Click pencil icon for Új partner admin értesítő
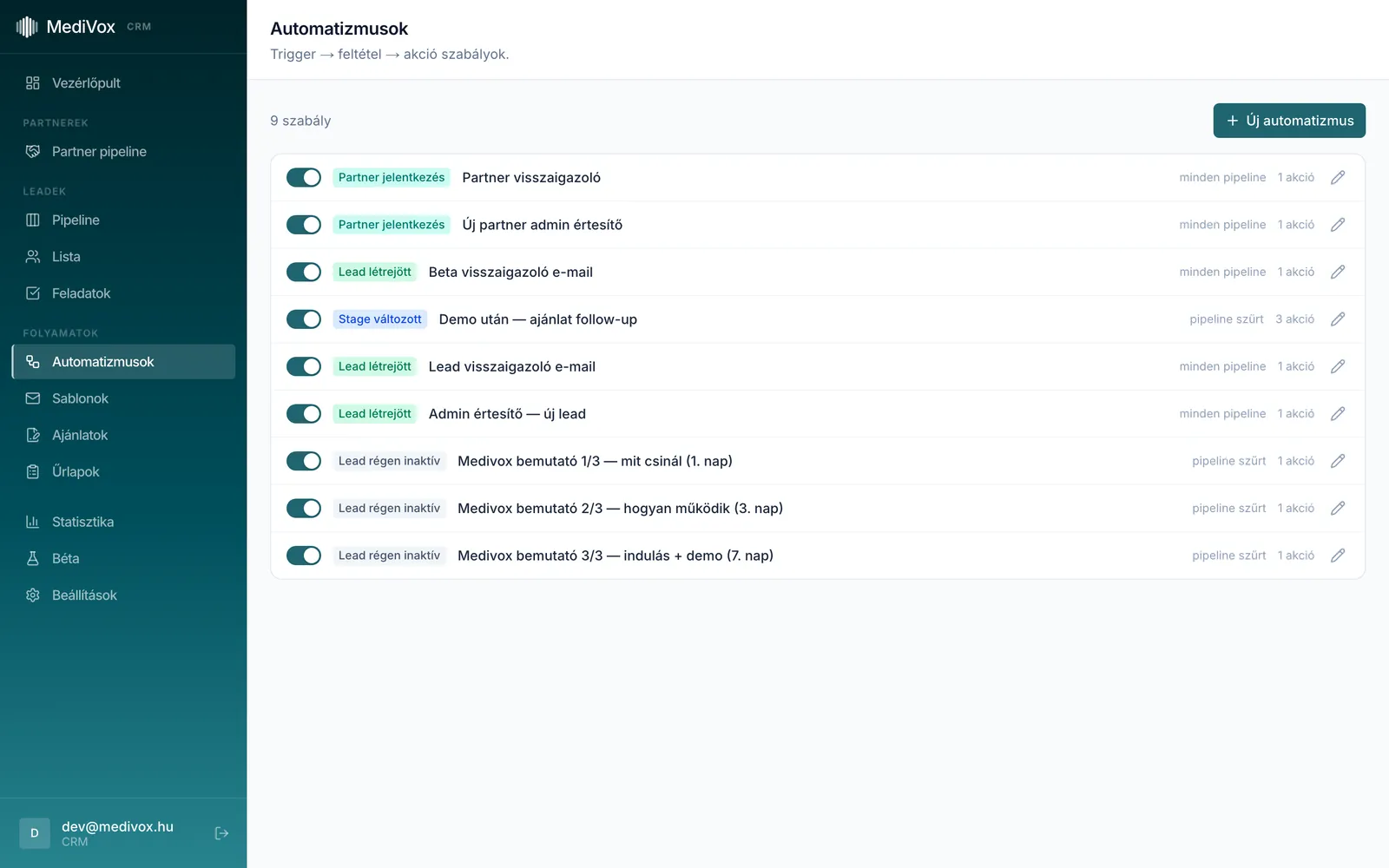1389x868 pixels. click(1338, 225)
